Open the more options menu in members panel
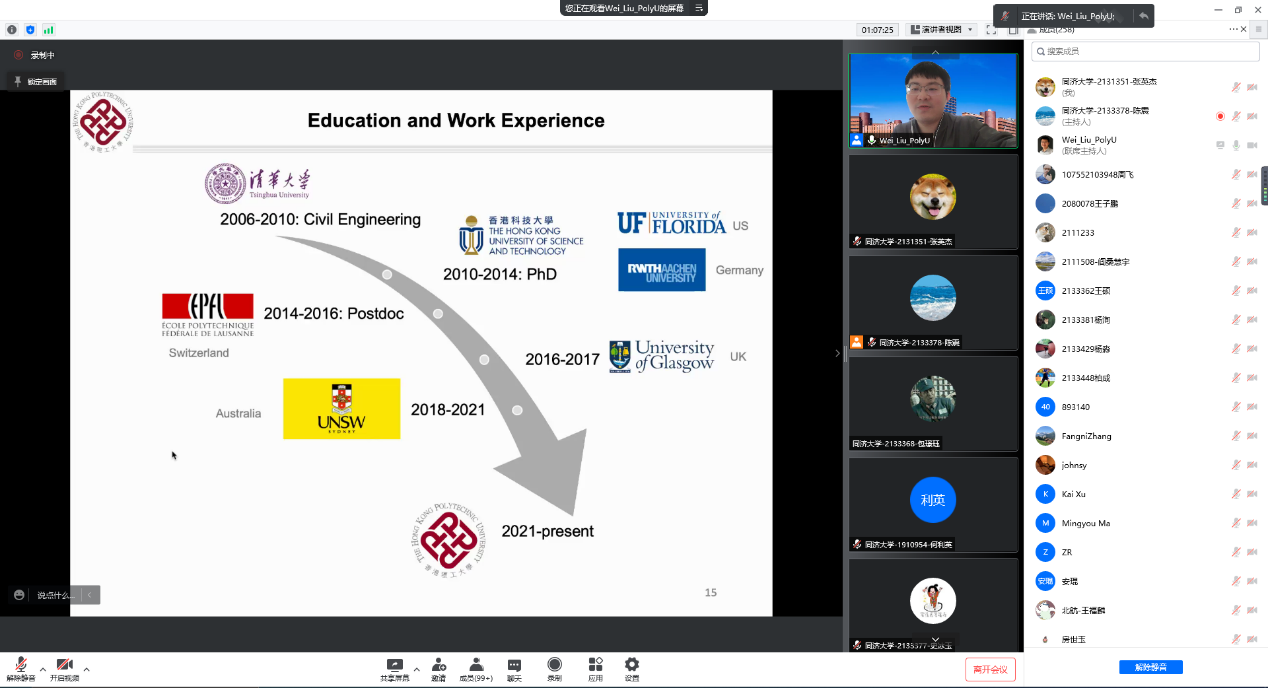 pos(1234,30)
